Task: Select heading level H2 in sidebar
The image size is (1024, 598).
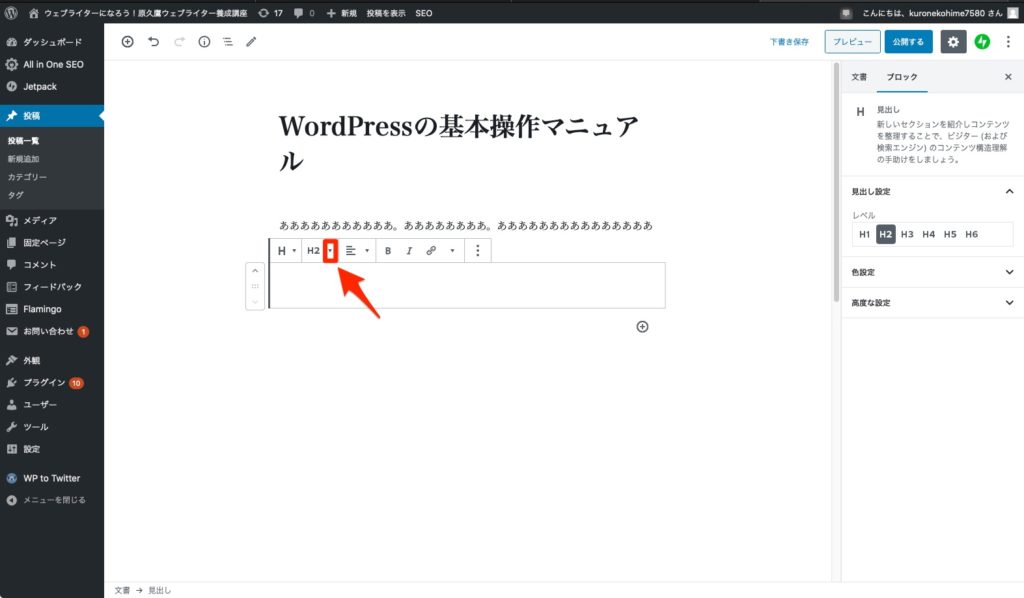Action: tap(886, 234)
